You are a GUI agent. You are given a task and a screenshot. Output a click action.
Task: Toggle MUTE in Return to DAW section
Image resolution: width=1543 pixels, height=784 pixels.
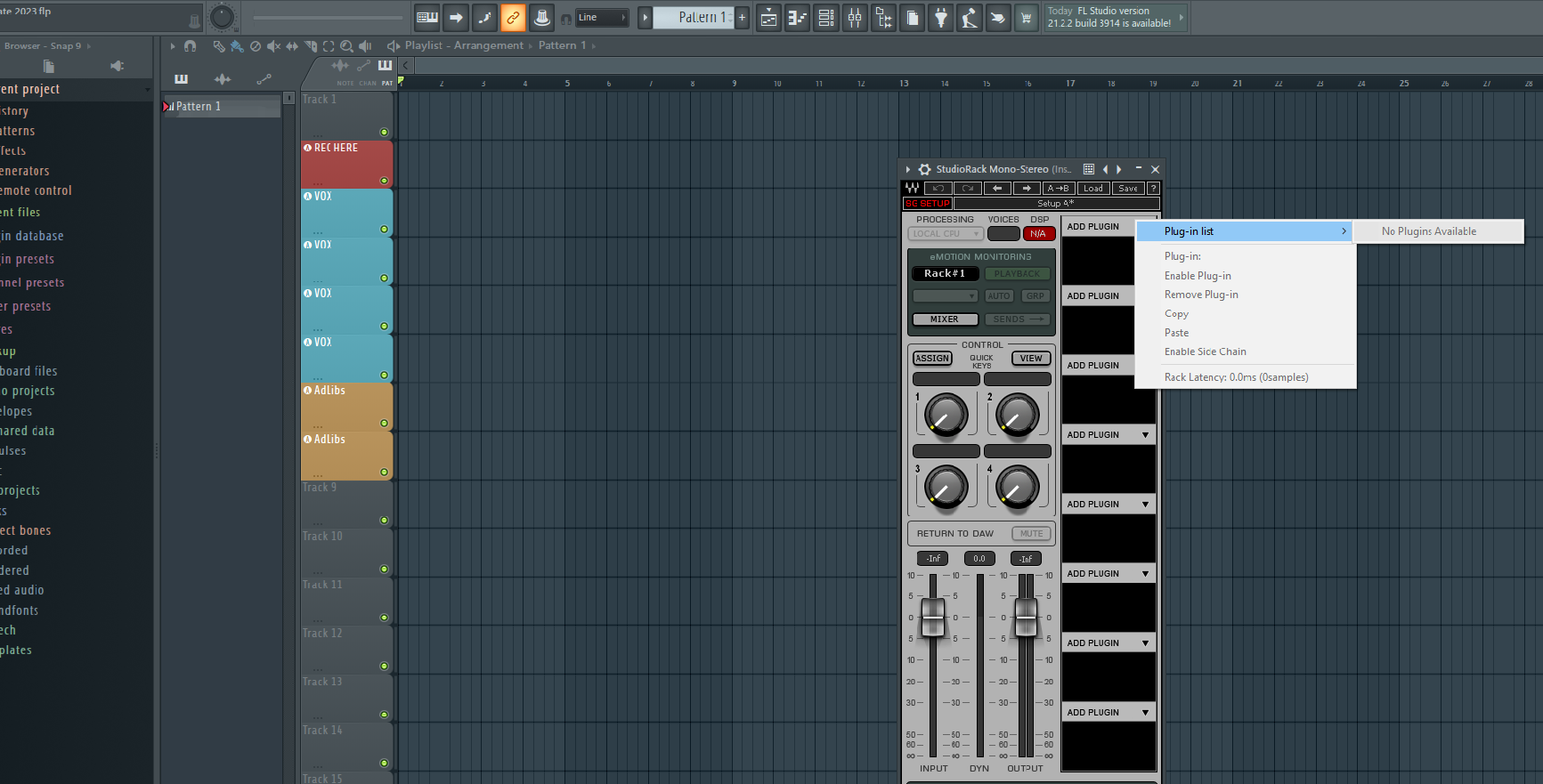[x=1031, y=534]
